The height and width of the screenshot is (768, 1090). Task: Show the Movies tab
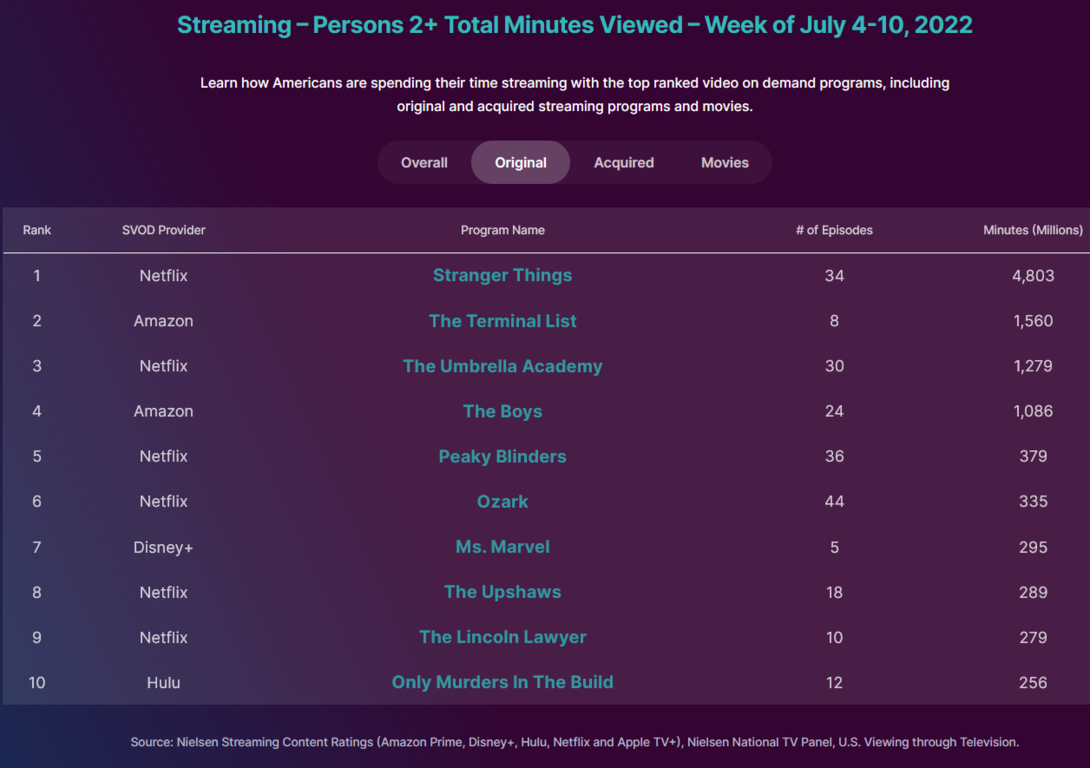tap(725, 163)
